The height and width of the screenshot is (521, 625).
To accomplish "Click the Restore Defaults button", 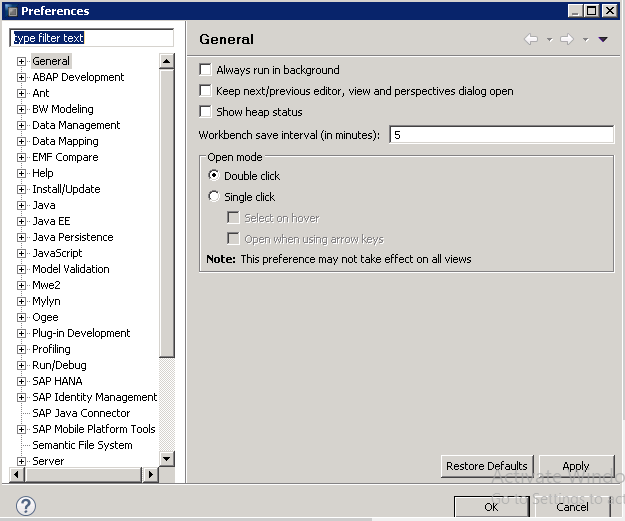I will (486, 466).
